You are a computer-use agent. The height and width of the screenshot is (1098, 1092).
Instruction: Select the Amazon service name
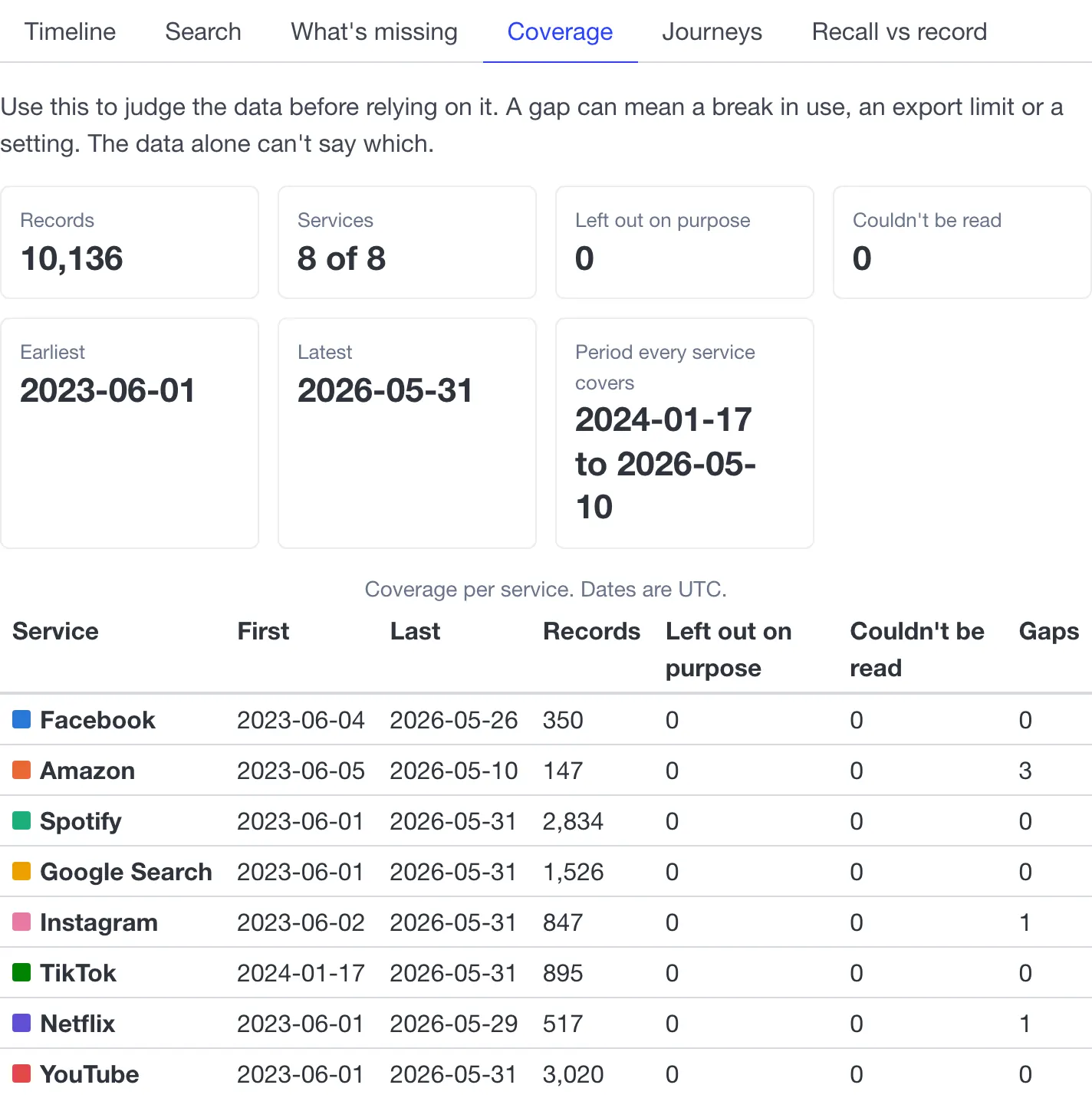pyautogui.click(x=87, y=771)
